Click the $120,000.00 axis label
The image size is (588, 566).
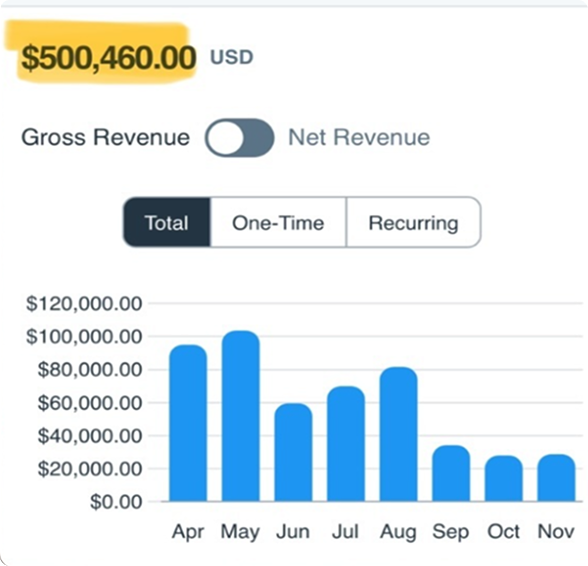tap(84, 303)
